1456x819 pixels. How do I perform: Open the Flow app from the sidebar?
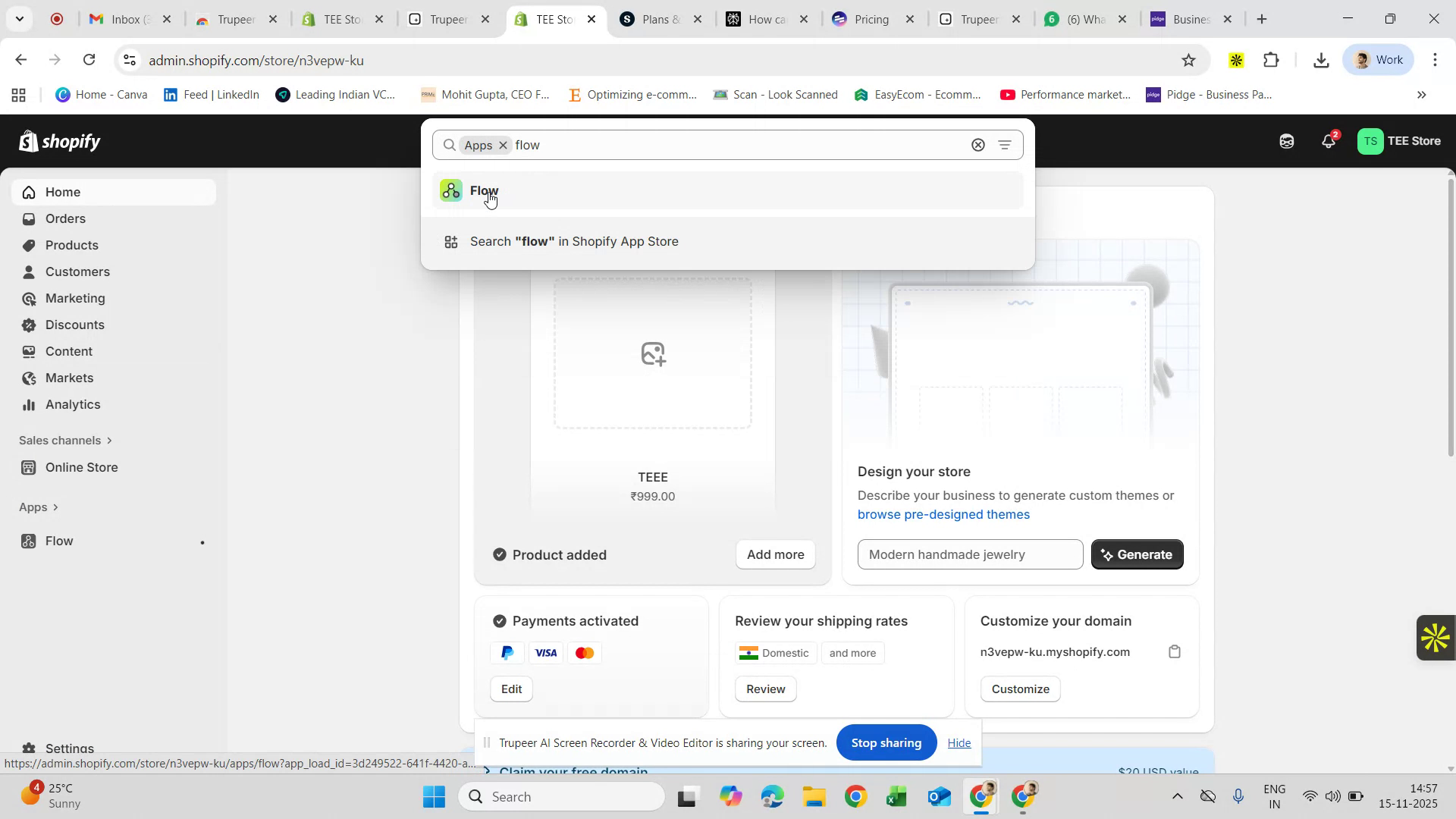tap(58, 541)
